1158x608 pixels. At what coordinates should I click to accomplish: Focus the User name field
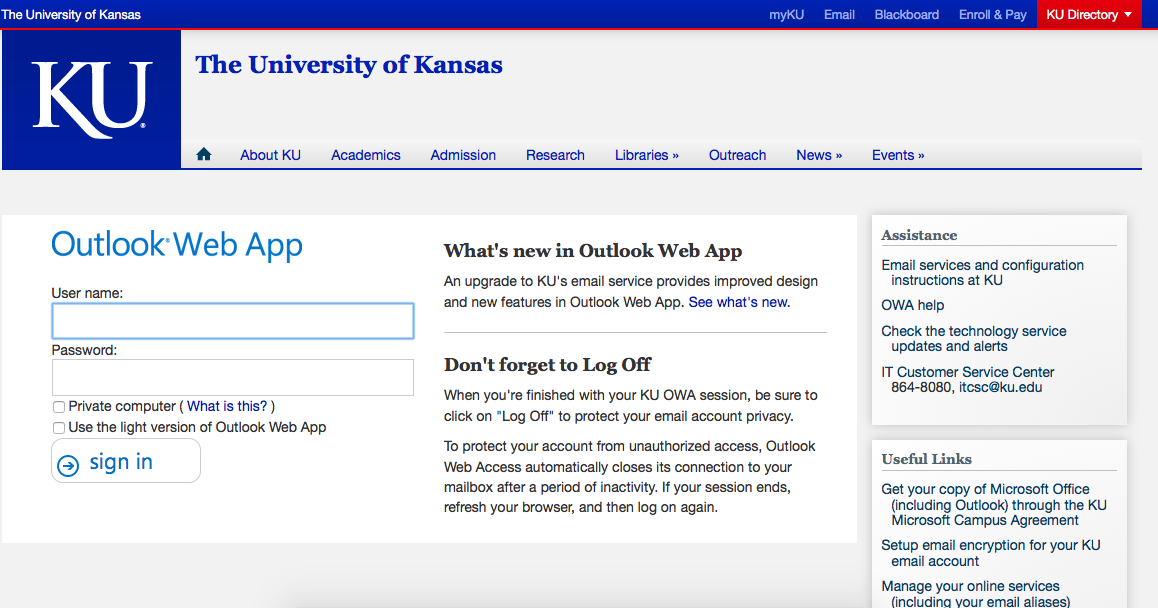[x=233, y=321]
